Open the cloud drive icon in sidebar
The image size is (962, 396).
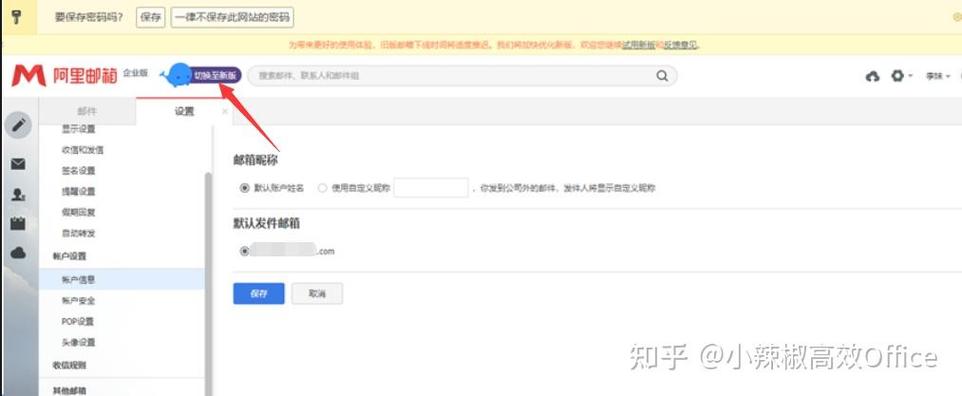18,252
